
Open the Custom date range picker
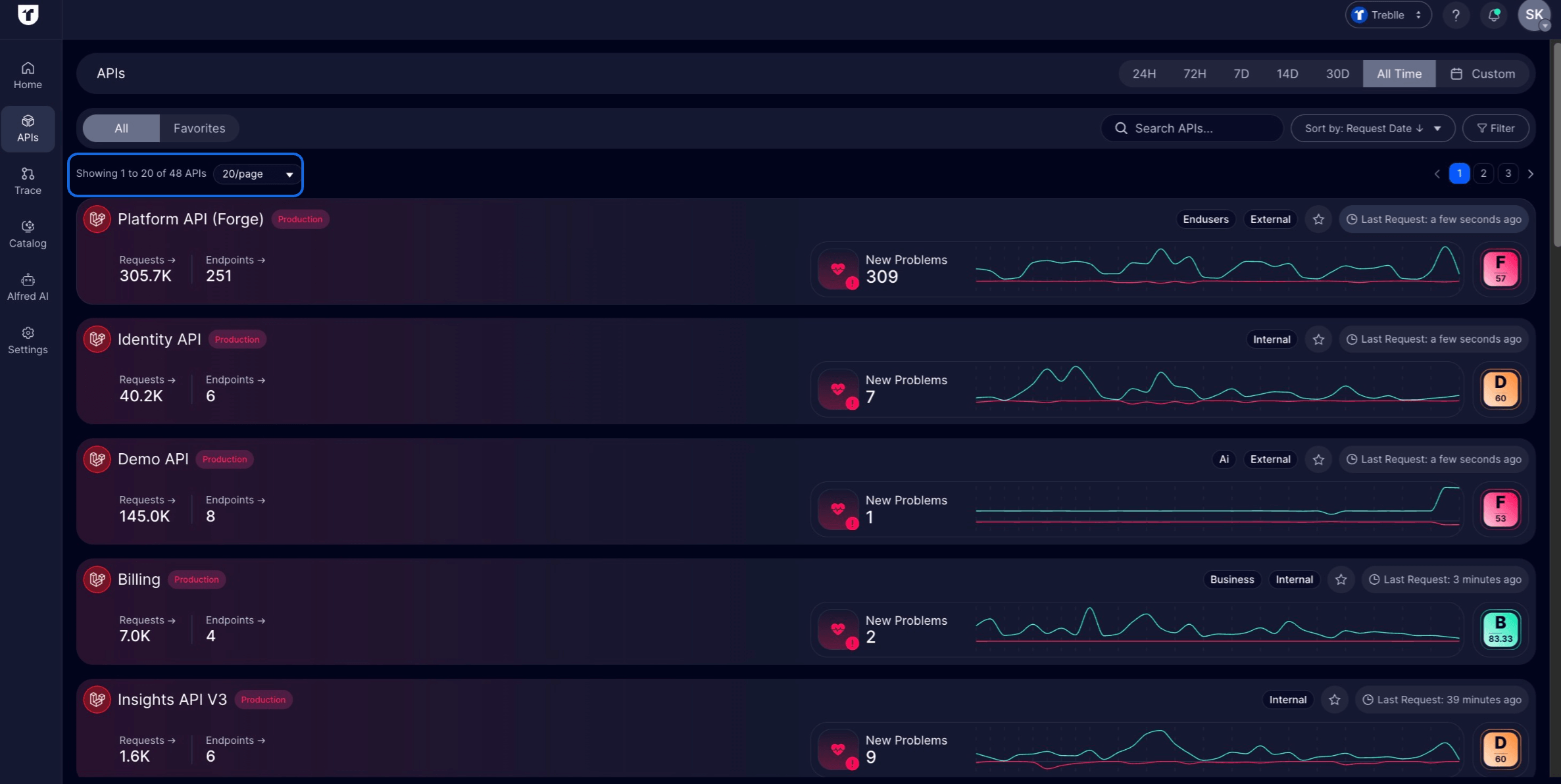pyautogui.click(x=1482, y=73)
